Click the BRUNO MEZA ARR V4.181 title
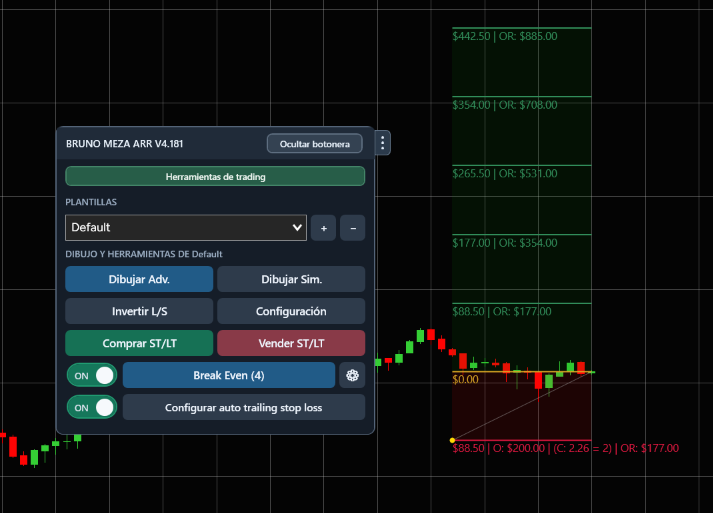The height and width of the screenshot is (513, 713). click(x=125, y=144)
